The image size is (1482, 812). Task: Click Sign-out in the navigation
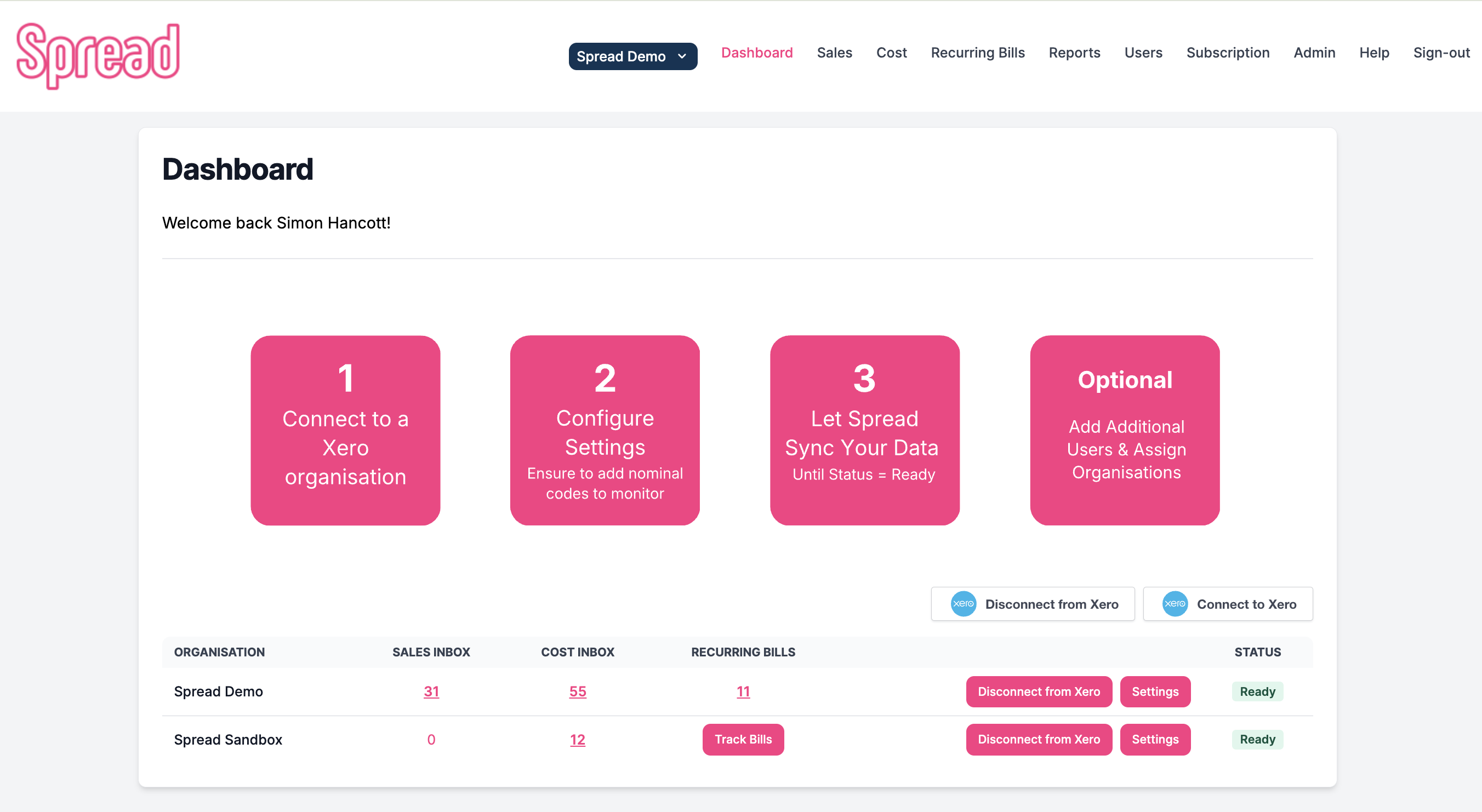(x=1441, y=53)
